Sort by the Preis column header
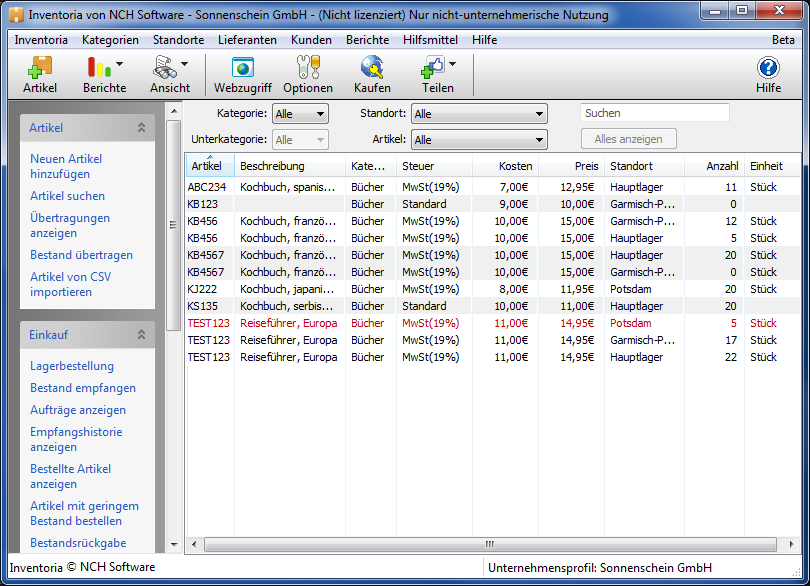Image resolution: width=810 pixels, height=586 pixels. click(571, 166)
